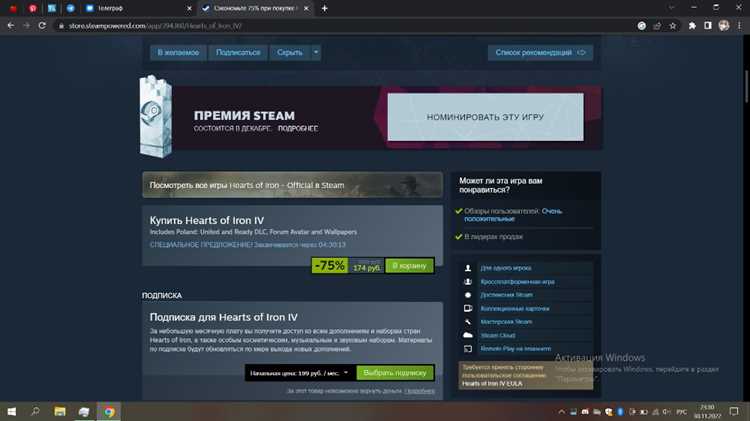The height and width of the screenshot is (421, 750).
Task: Open the pinned red Pinterest tab
Action: (x=33, y=8)
